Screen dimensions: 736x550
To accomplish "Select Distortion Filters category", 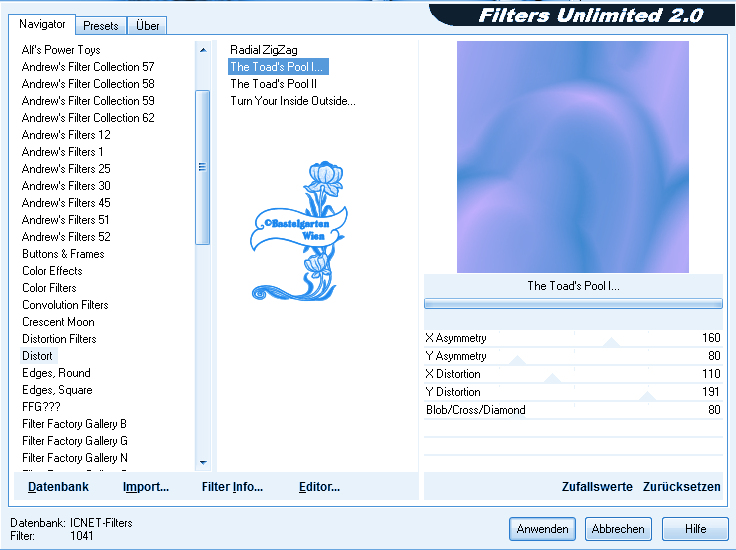I will point(59,339).
